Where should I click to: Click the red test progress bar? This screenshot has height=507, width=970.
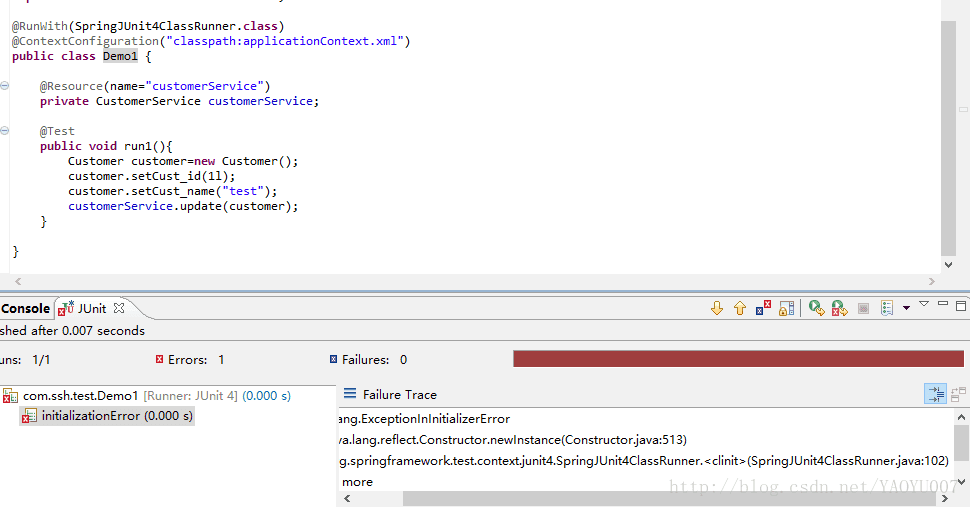tap(738, 359)
